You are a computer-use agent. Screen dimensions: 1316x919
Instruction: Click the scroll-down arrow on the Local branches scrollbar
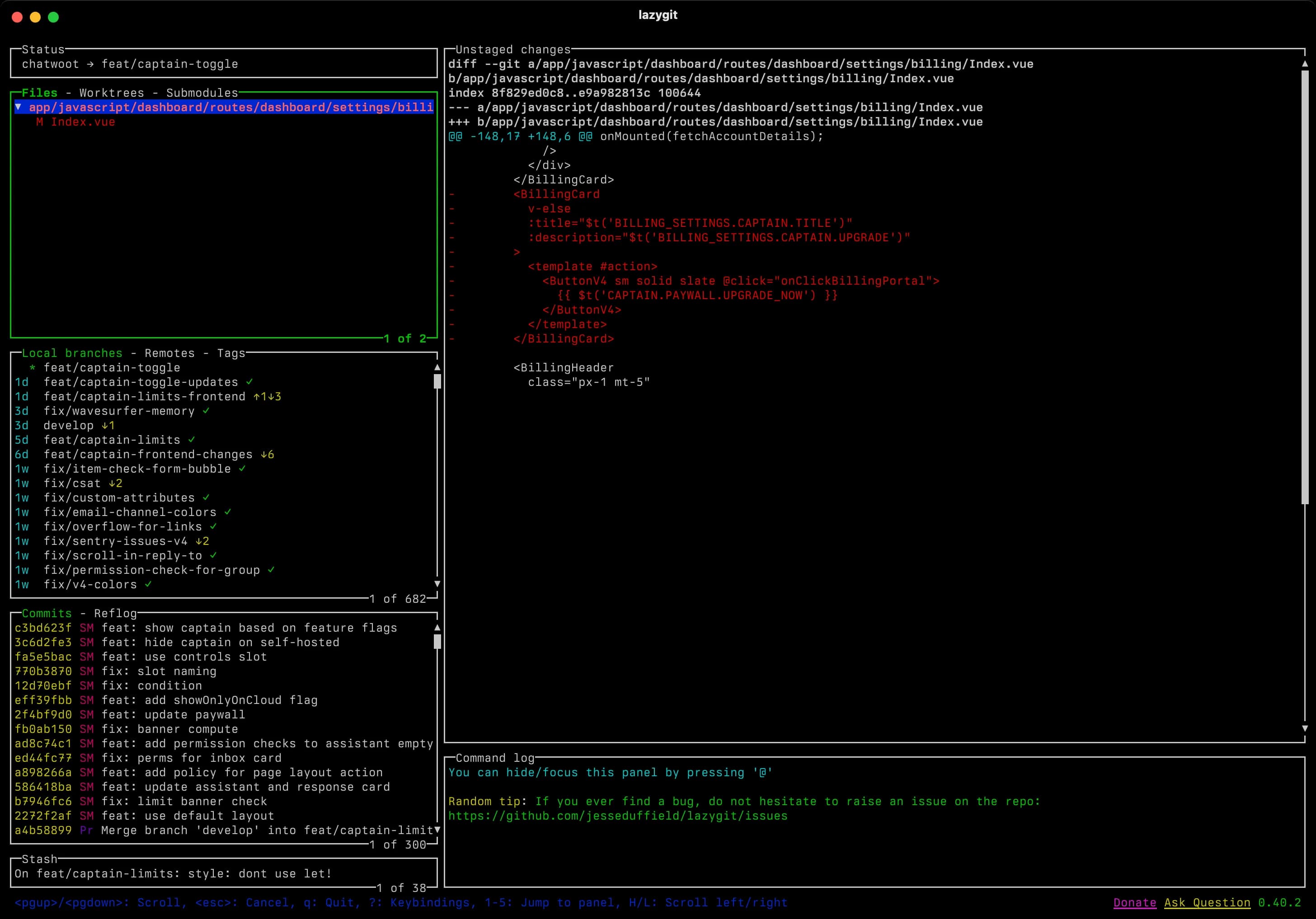click(437, 584)
